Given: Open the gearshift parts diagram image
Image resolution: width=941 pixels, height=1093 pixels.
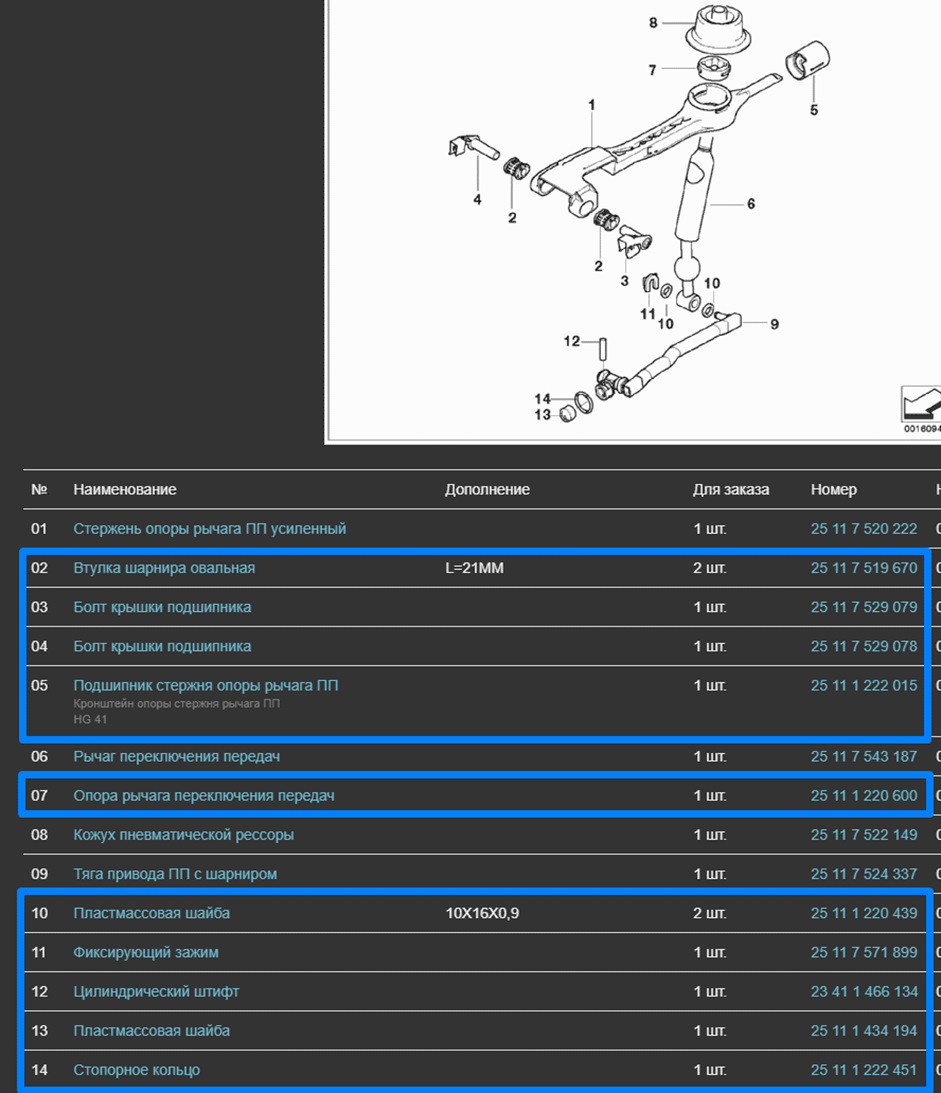Looking at the screenshot, I should 633,221.
